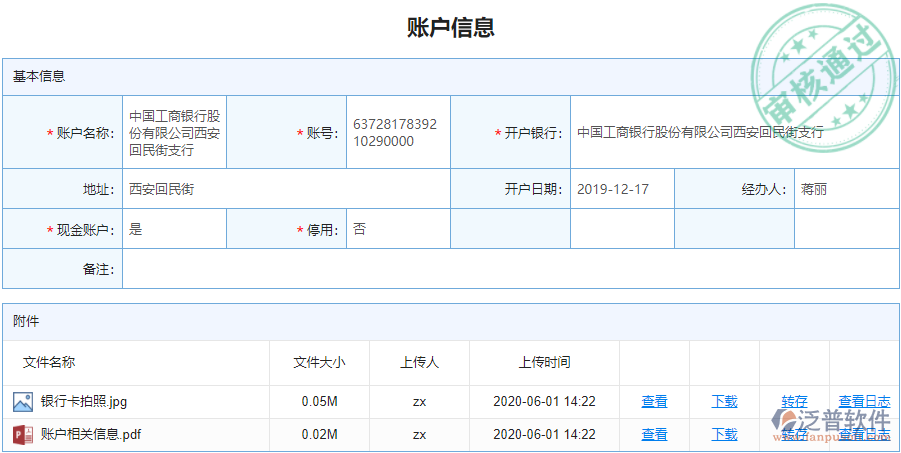Click 转存 for 银行卡拍照.jpg
Image resolution: width=901 pixels, height=453 pixels.
click(794, 401)
